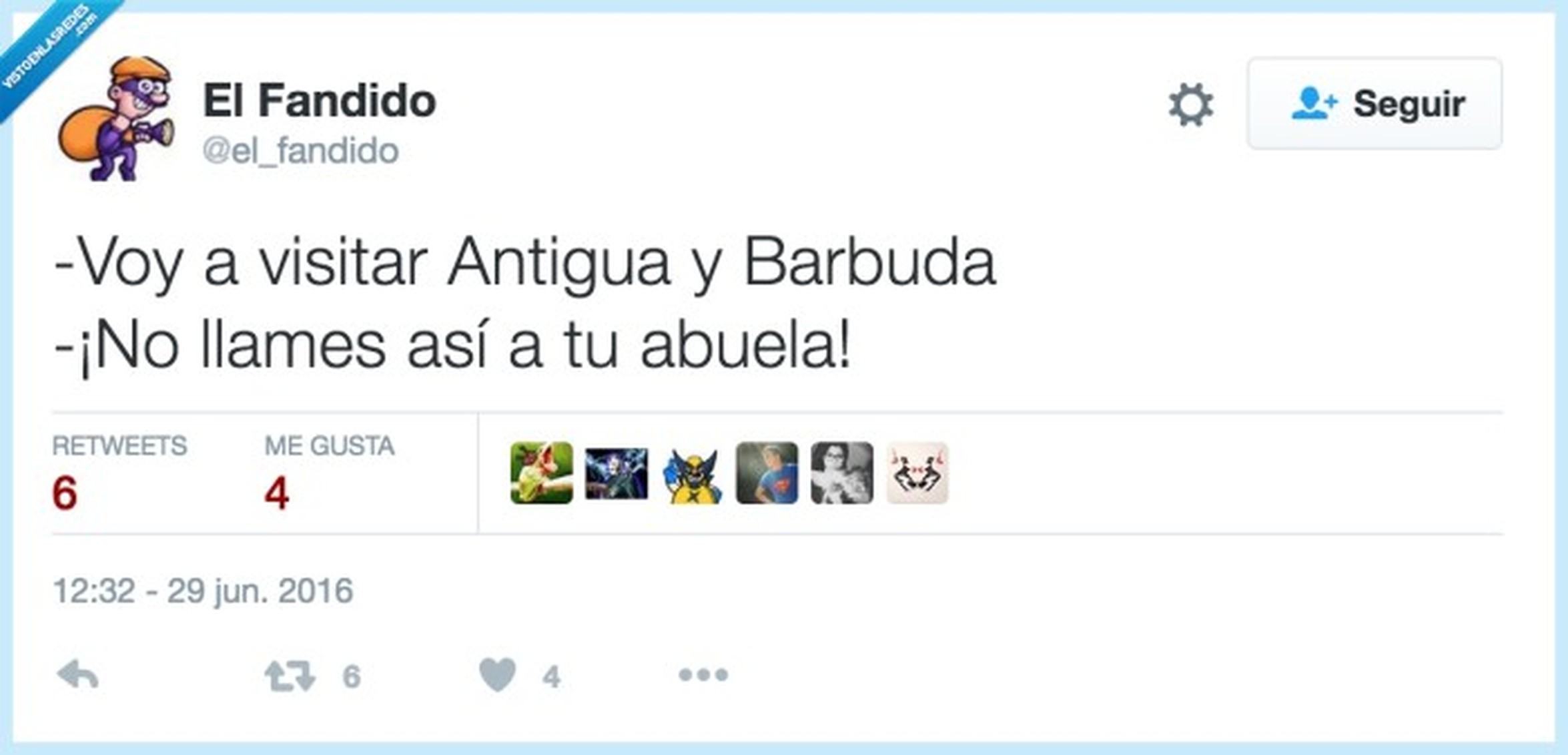View the Me Gusta count 4
The height and width of the screenshot is (755, 1568).
tap(277, 493)
